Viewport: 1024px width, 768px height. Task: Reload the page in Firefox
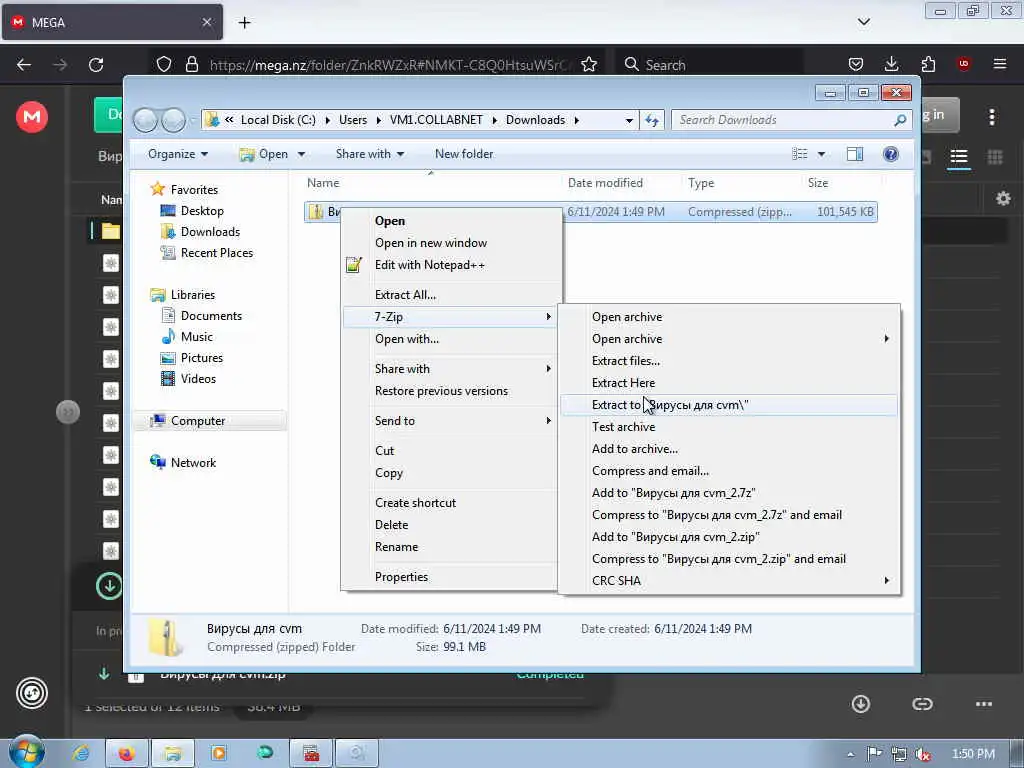tap(96, 65)
